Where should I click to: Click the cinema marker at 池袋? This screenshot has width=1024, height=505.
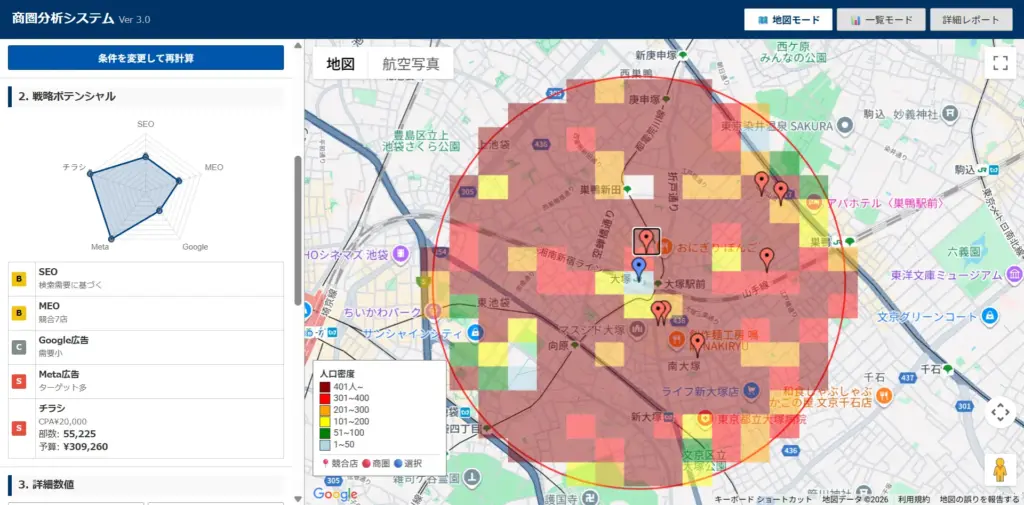pos(402,253)
